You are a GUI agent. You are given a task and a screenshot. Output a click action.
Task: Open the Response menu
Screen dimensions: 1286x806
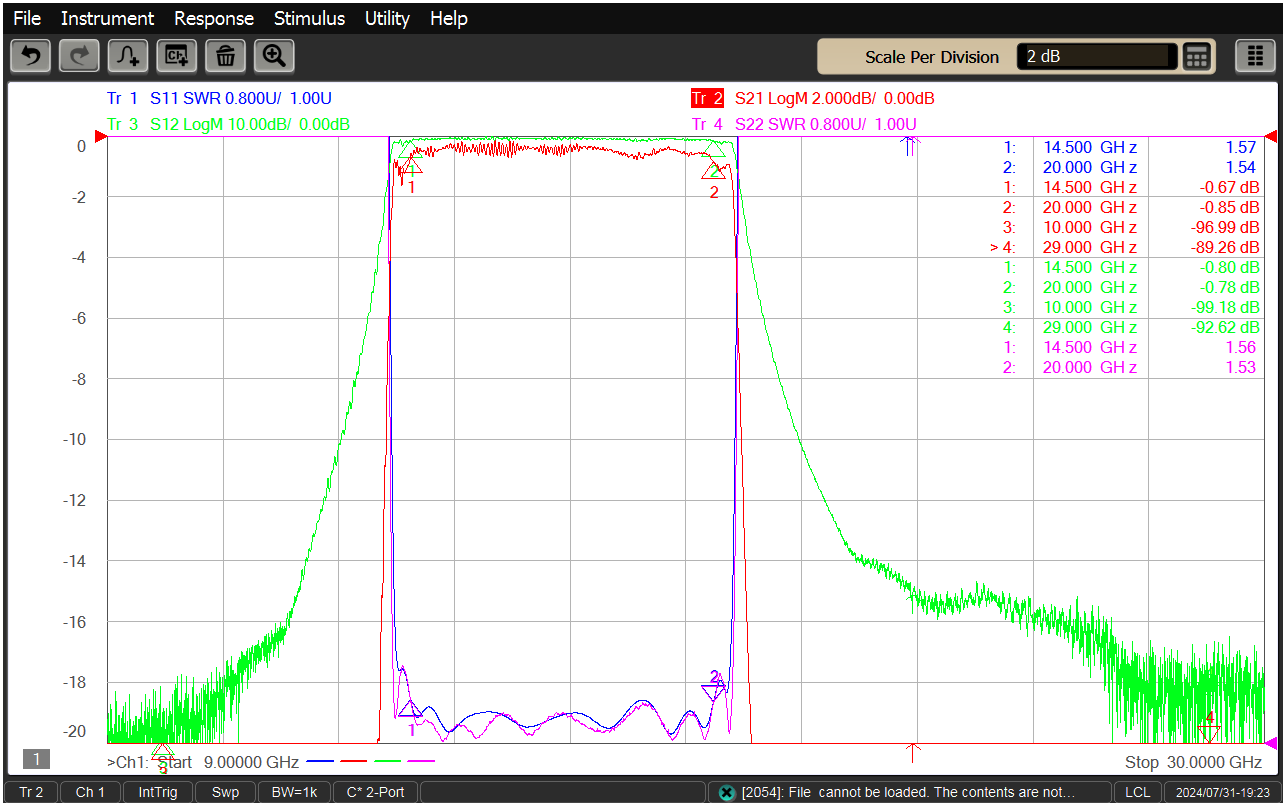pos(214,18)
